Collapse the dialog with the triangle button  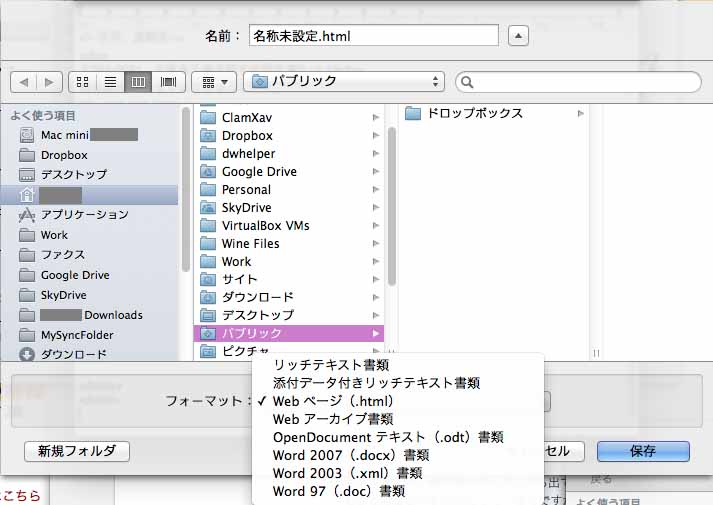(518, 36)
